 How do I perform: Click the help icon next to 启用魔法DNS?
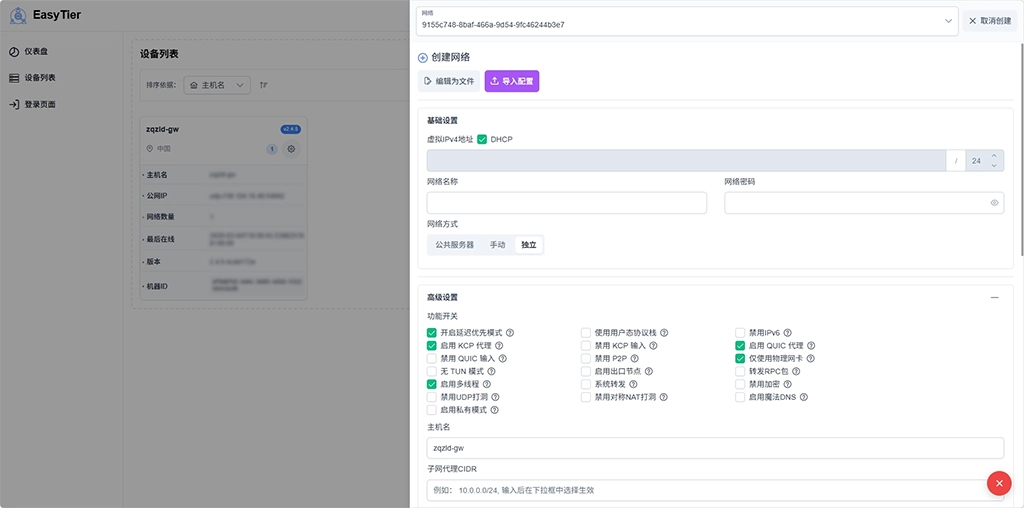pyautogui.click(x=804, y=397)
